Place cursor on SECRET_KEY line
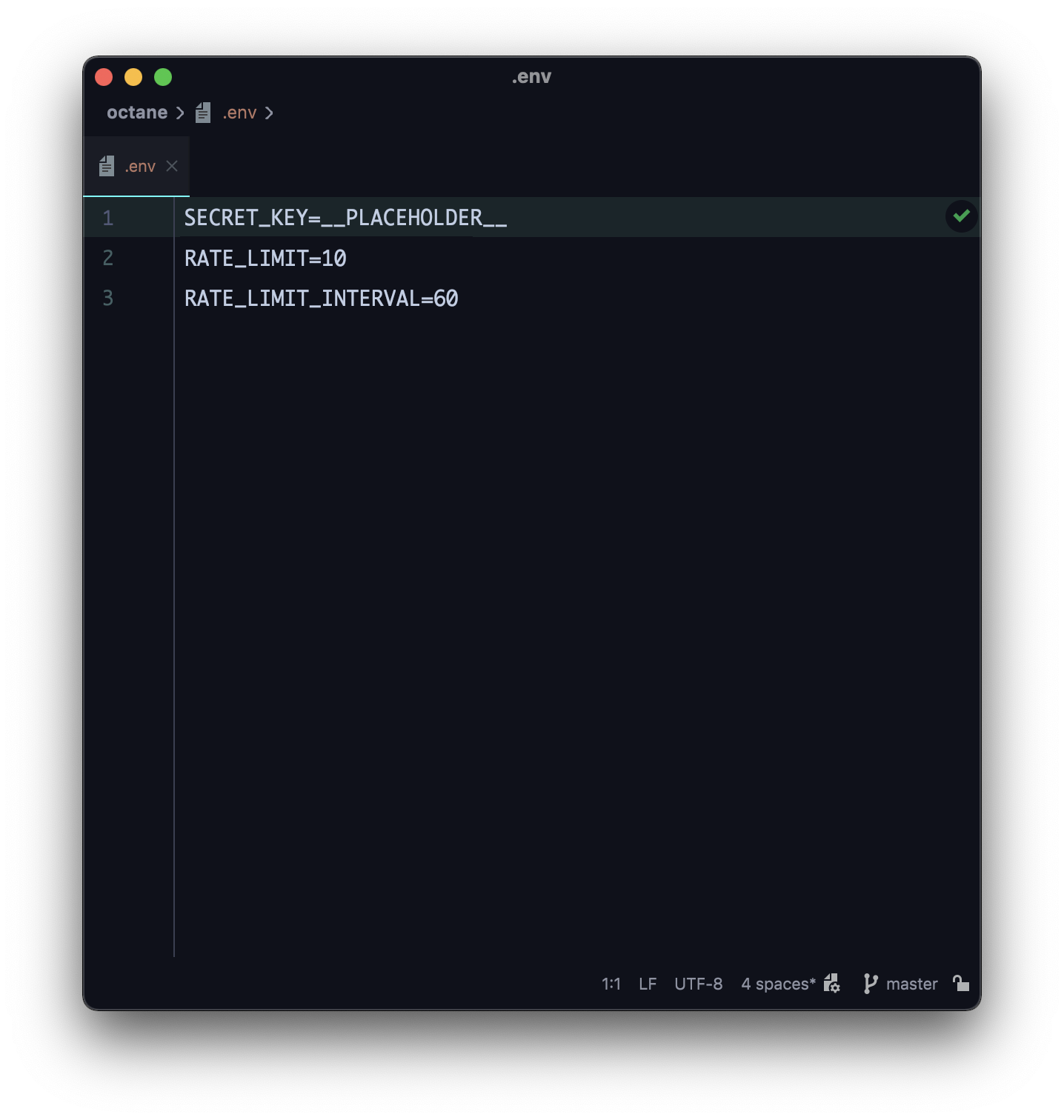 pos(345,218)
